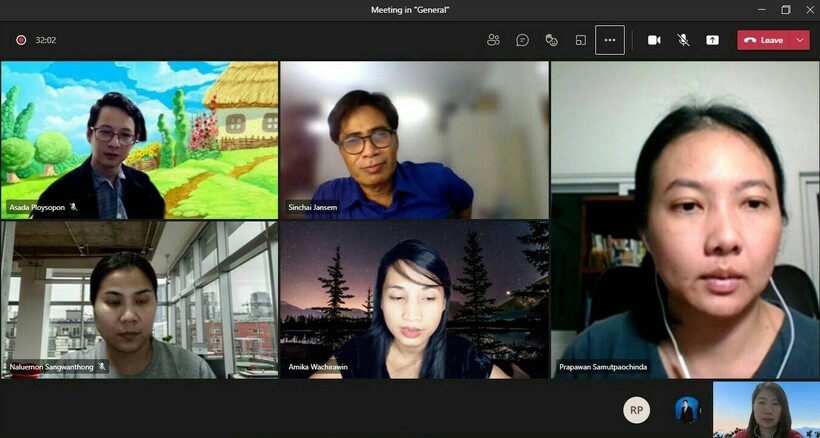Click the 32:02 meeting timer
The image size is (820, 438).
click(x=45, y=40)
